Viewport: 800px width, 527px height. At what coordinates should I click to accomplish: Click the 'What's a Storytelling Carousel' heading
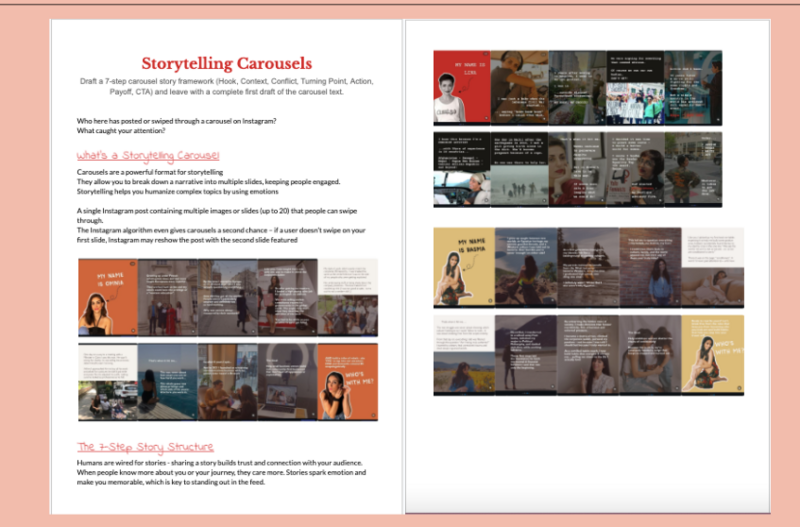click(148, 156)
